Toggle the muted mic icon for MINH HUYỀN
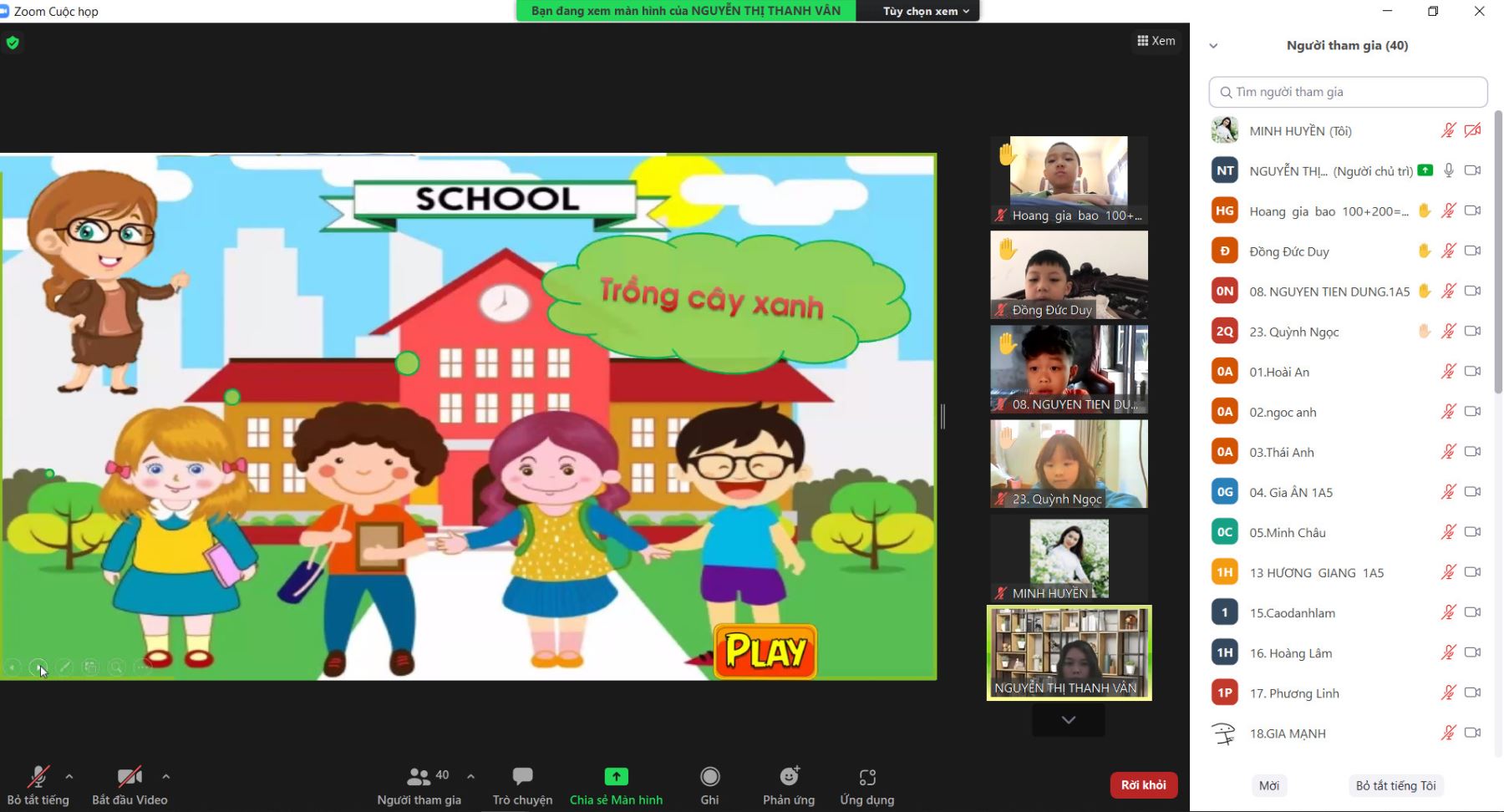 pos(1448,130)
